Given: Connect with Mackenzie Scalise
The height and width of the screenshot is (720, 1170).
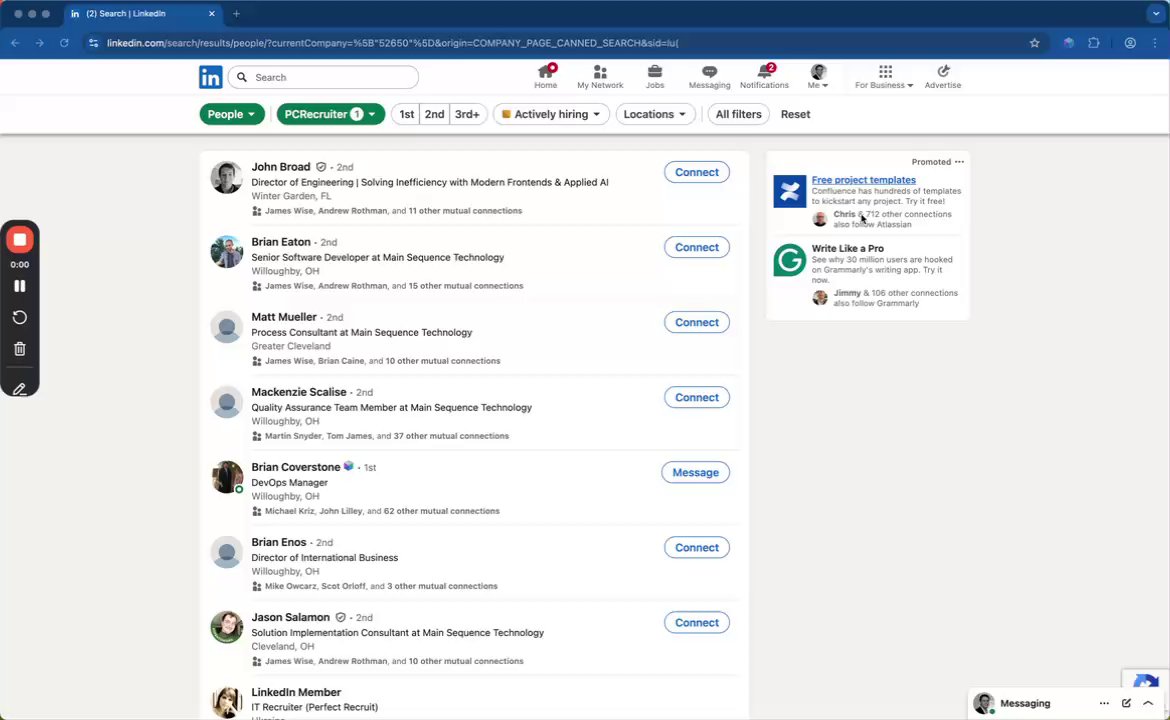Looking at the screenshot, I should coord(696,398).
